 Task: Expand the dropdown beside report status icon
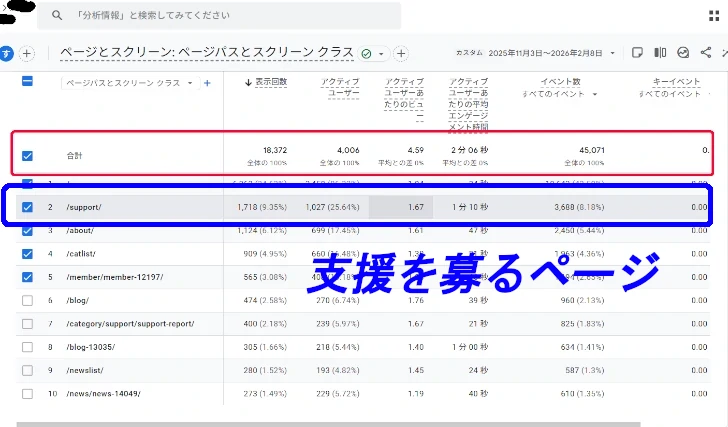381,54
